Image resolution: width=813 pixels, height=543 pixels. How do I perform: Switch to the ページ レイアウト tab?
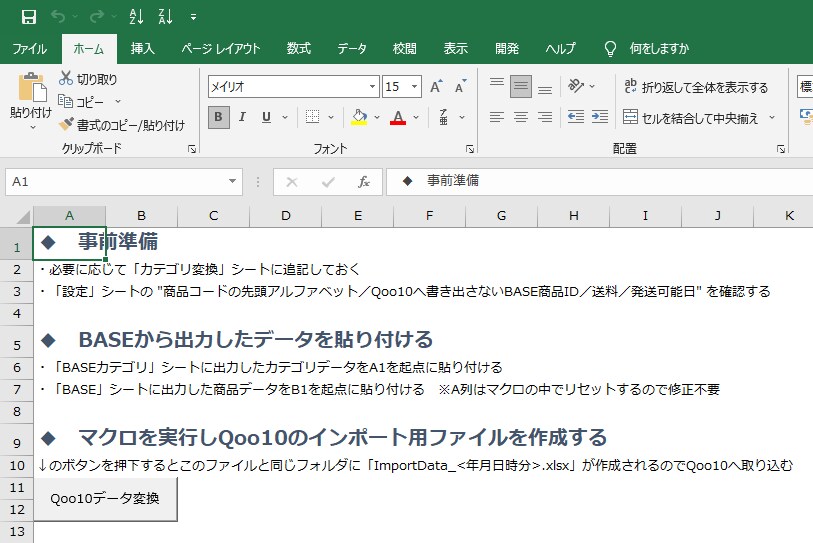coord(220,49)
